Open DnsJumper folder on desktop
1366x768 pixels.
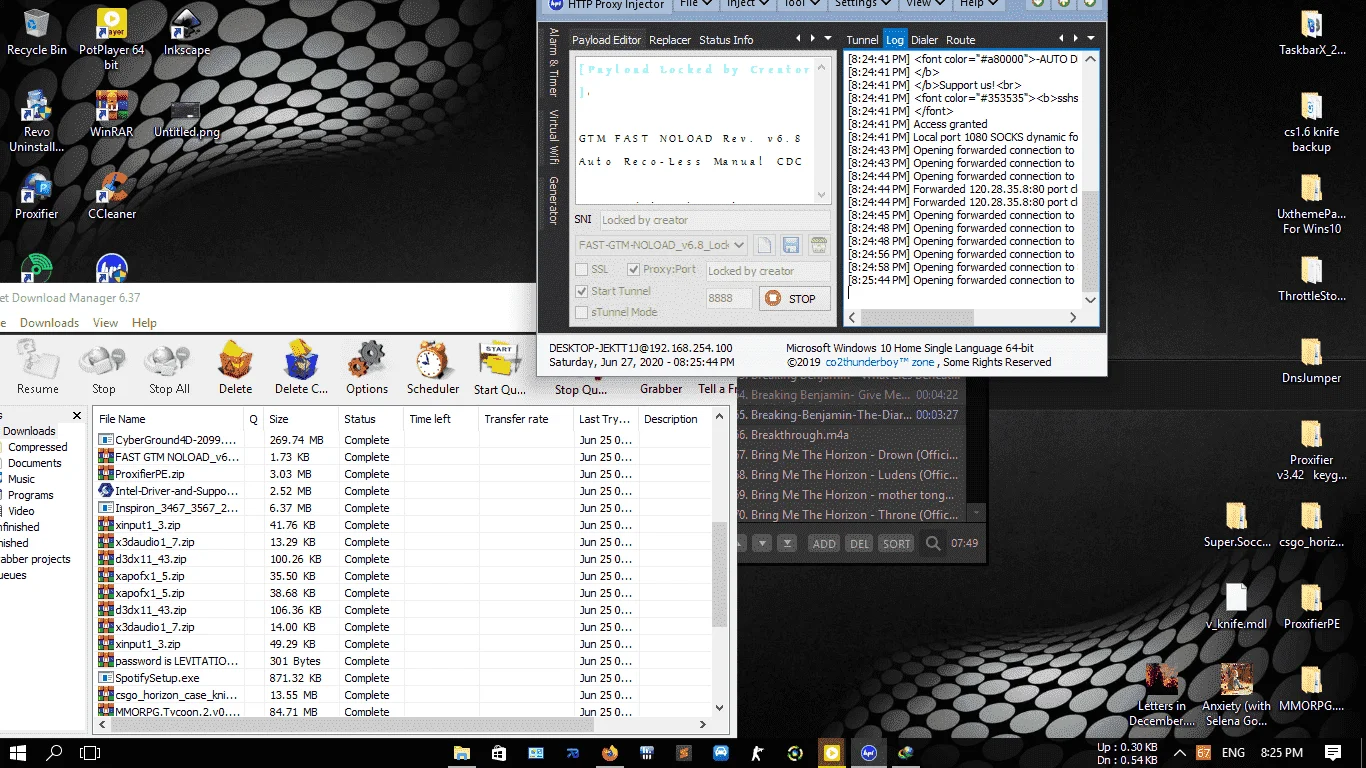tap(1311, 361)
